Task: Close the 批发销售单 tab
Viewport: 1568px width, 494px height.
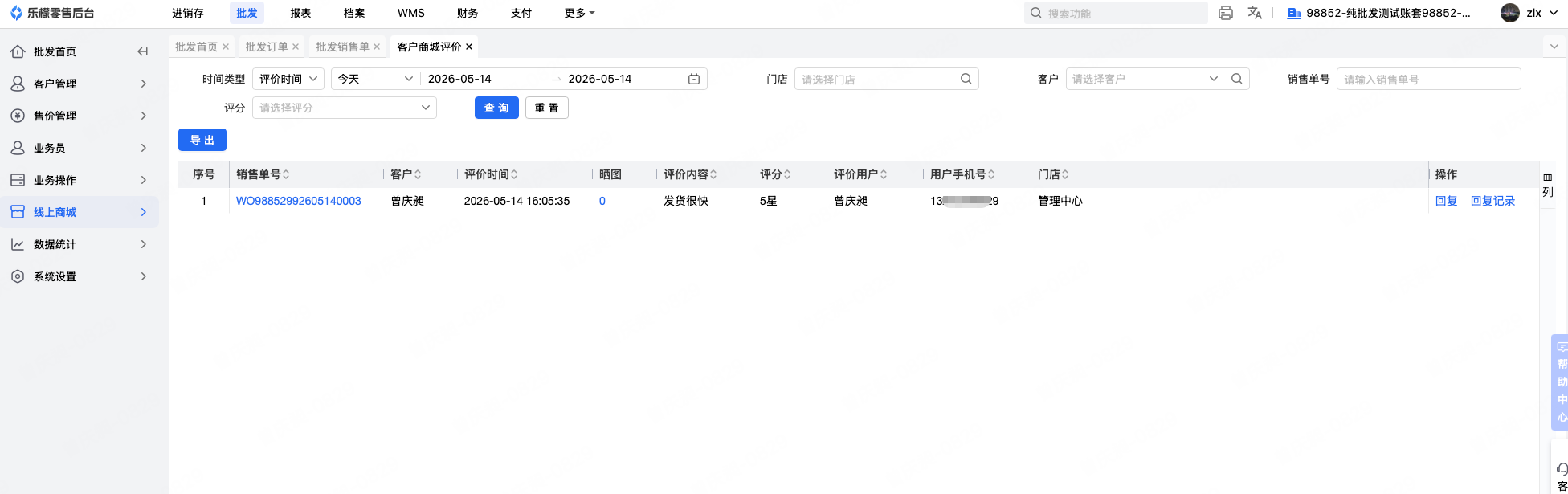Action: pos(377,47)
